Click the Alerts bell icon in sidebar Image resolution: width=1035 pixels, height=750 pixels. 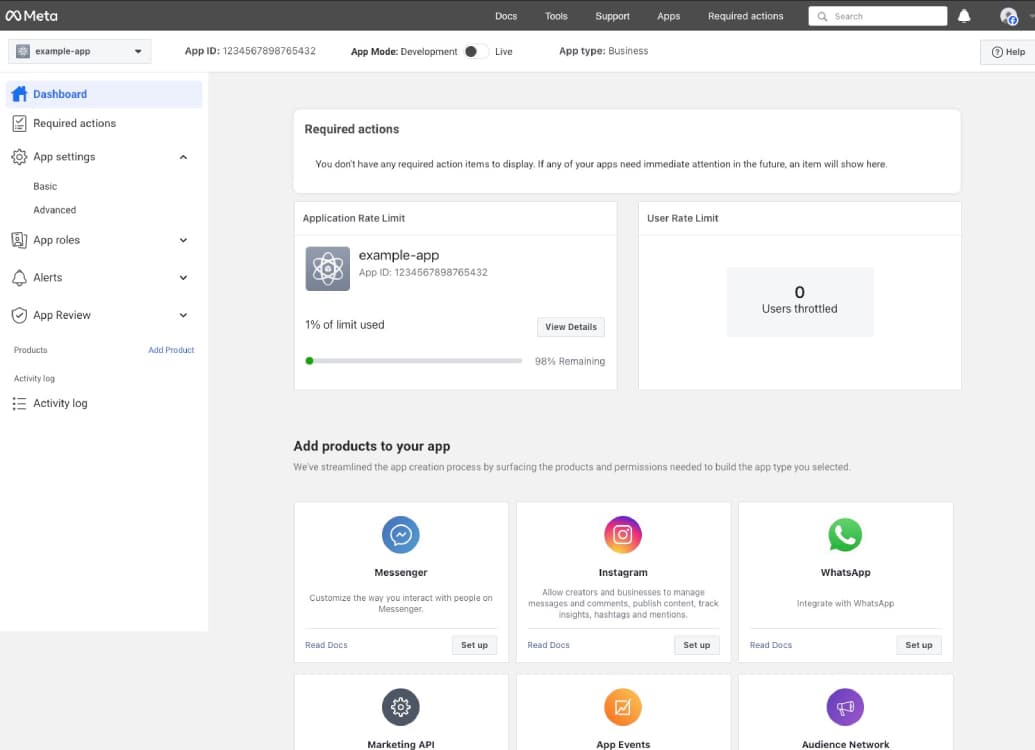tap(20, 277)
